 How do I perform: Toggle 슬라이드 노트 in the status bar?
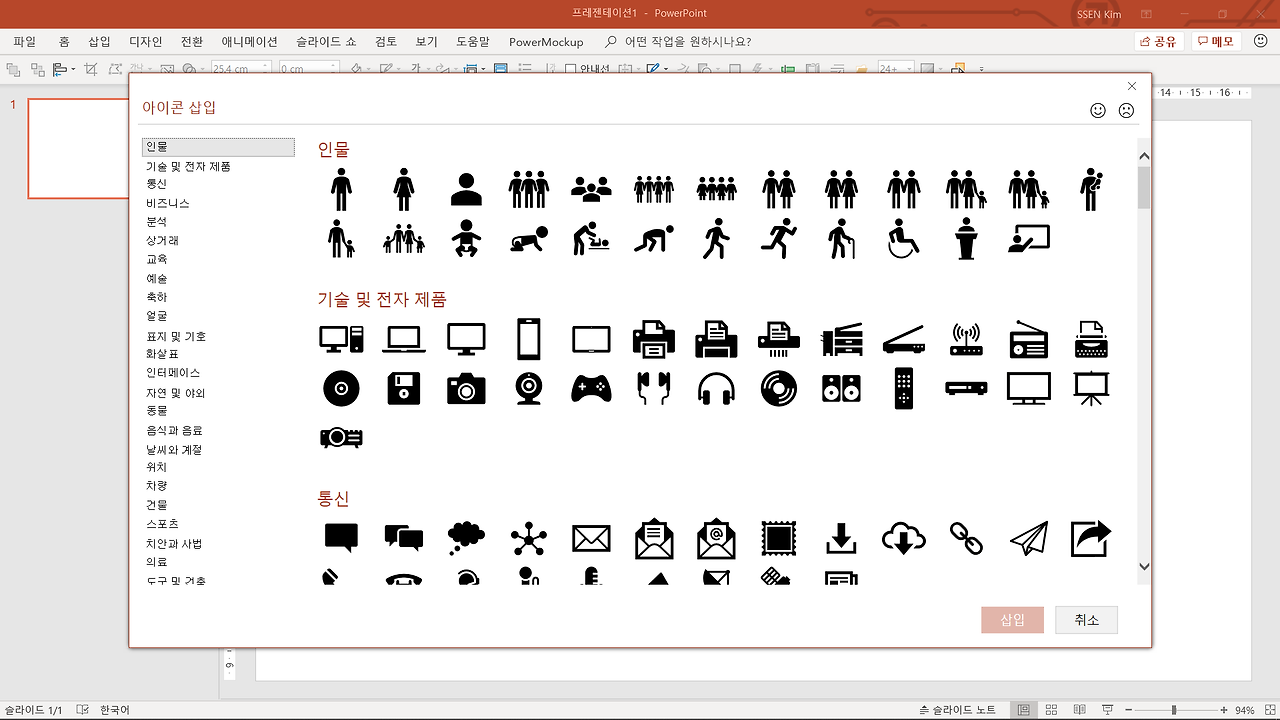tap(957, 710)
